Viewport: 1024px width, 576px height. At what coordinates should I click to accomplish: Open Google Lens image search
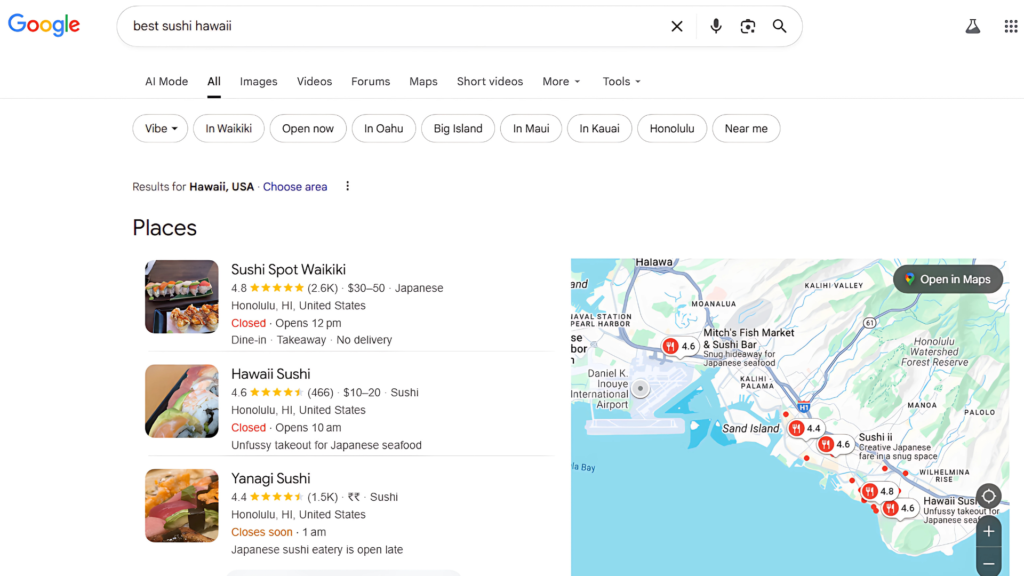click(x=748, y=27)
